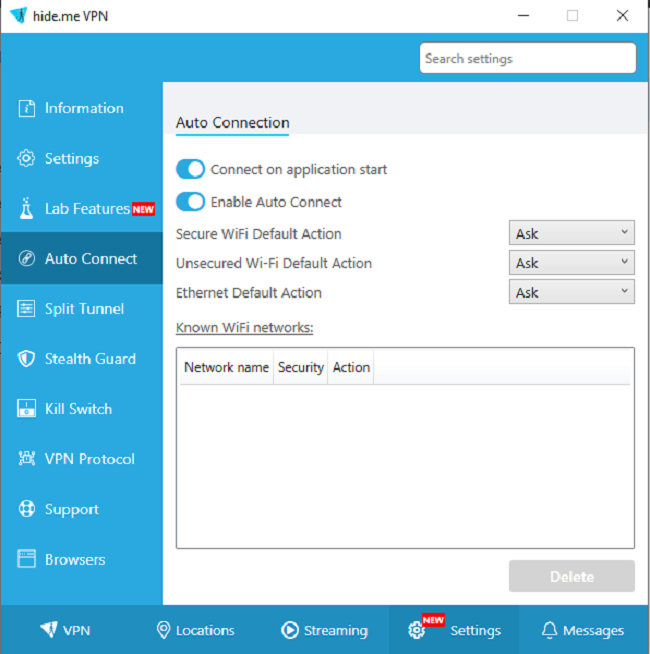Click the bottom Settings gear icon
The image size is (650, 654).
click(416, 630)
